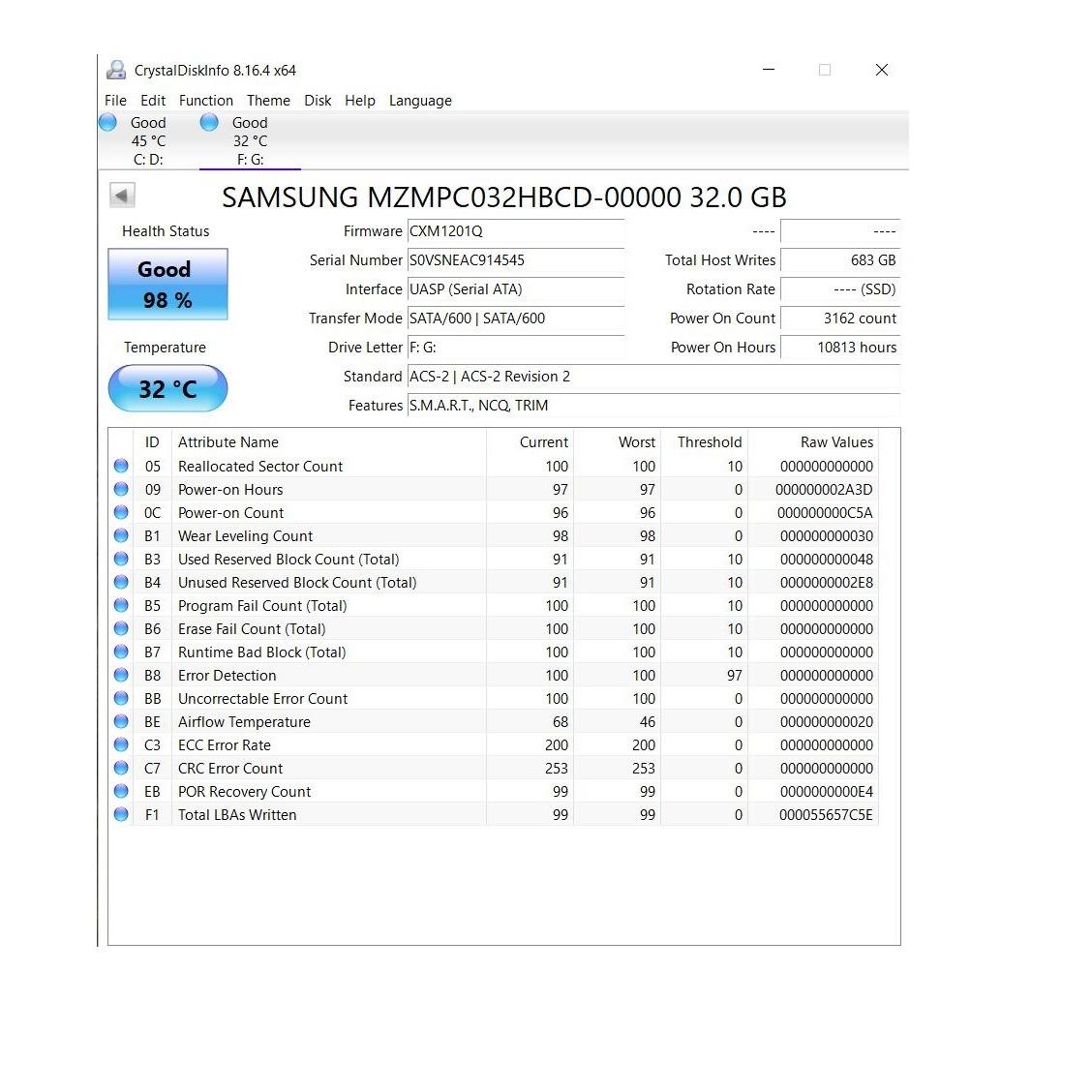Click the previous disk arrow icon
Screen dimensions: 1092x1092
[122, 196]
